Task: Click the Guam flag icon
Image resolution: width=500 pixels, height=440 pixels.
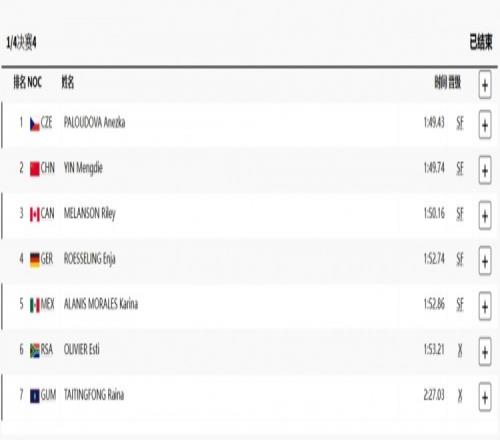Action: pos(35,396)
